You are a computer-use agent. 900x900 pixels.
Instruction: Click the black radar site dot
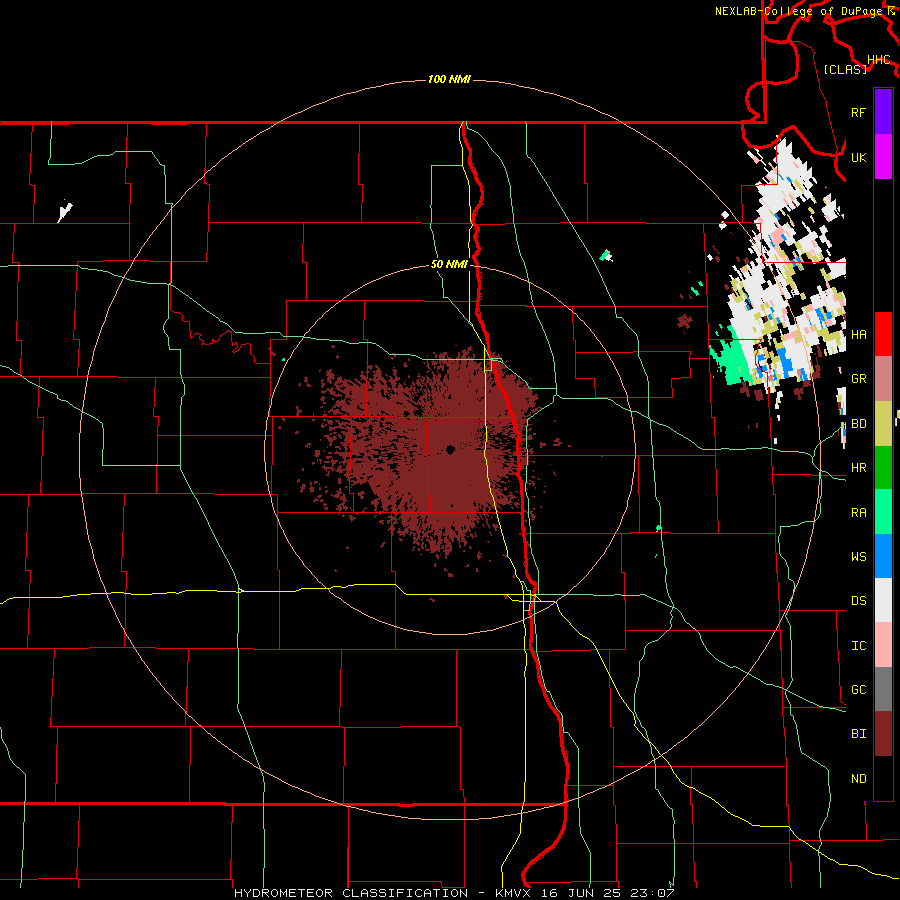pos(451,450)
